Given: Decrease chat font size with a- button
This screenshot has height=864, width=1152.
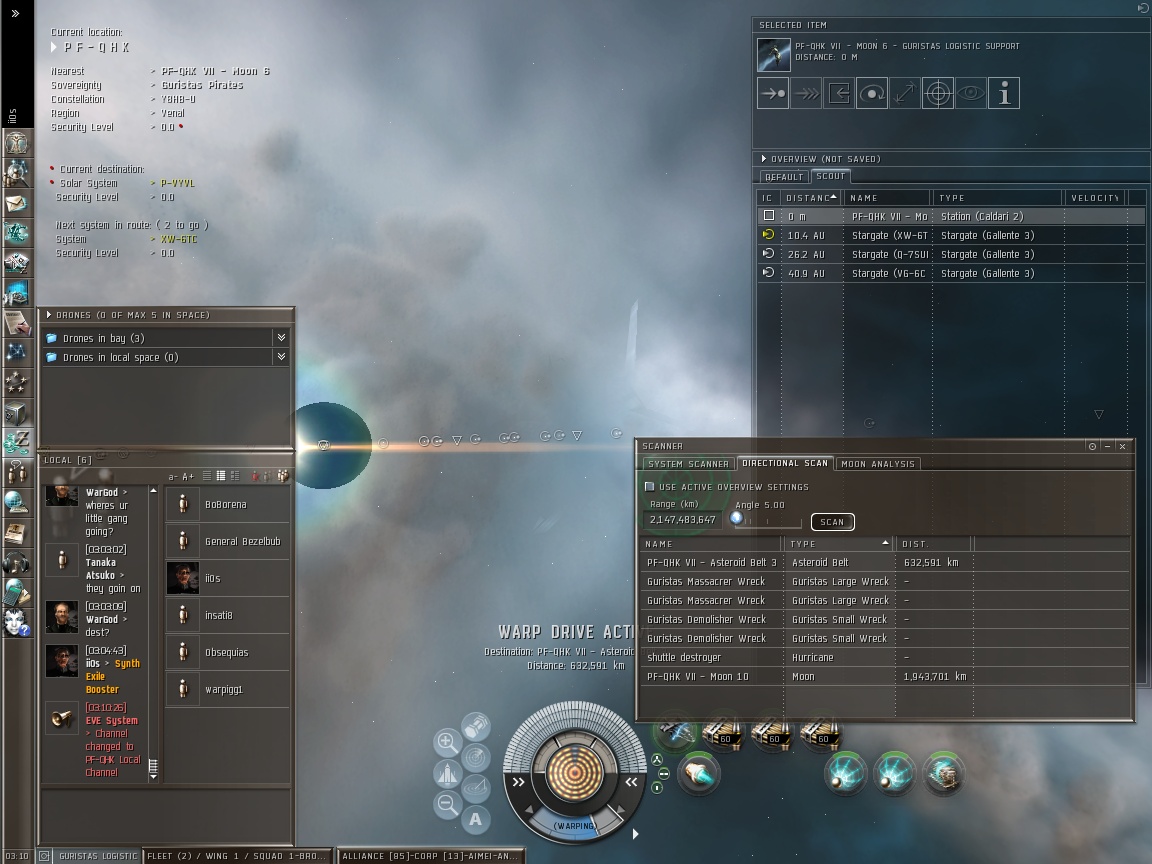Looking at the screenshot, I should (173, 477).
